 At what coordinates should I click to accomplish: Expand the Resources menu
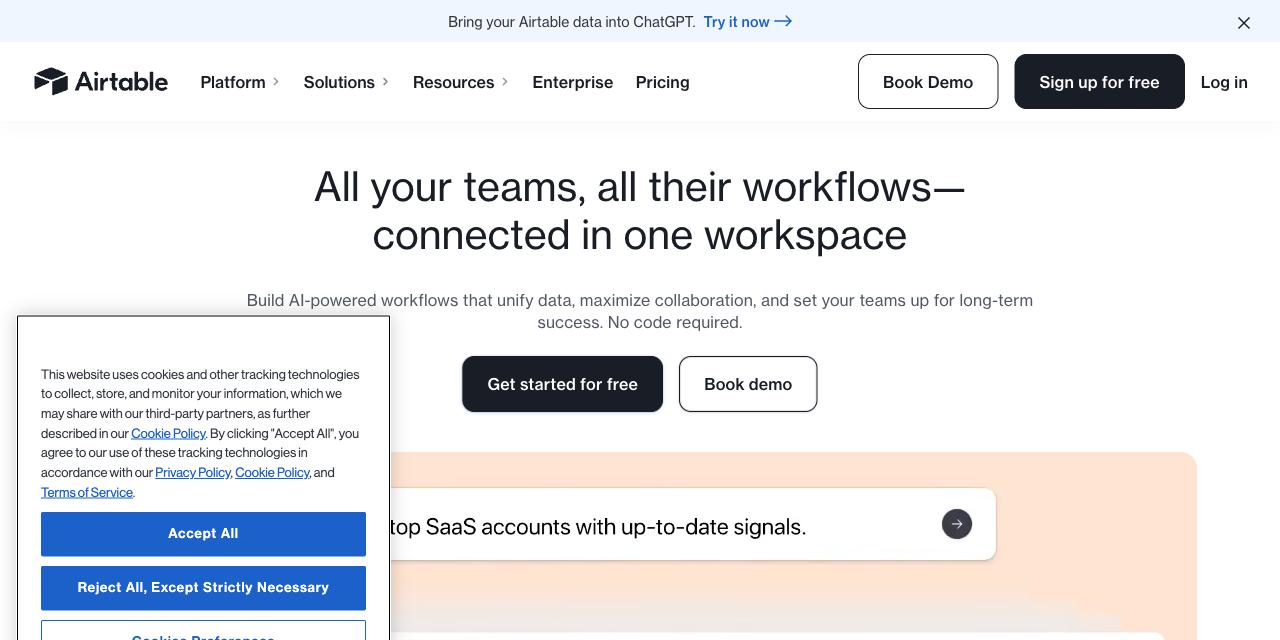(460, 82)
